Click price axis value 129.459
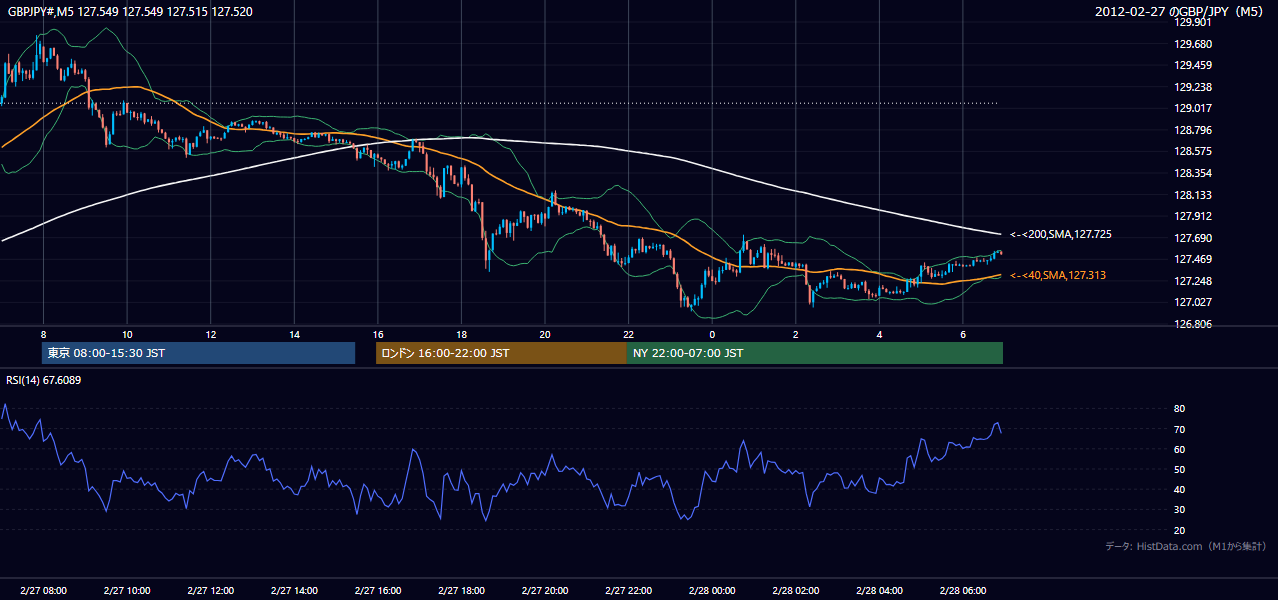This screenshot has width=1278, height=600. click(1193, 65)
